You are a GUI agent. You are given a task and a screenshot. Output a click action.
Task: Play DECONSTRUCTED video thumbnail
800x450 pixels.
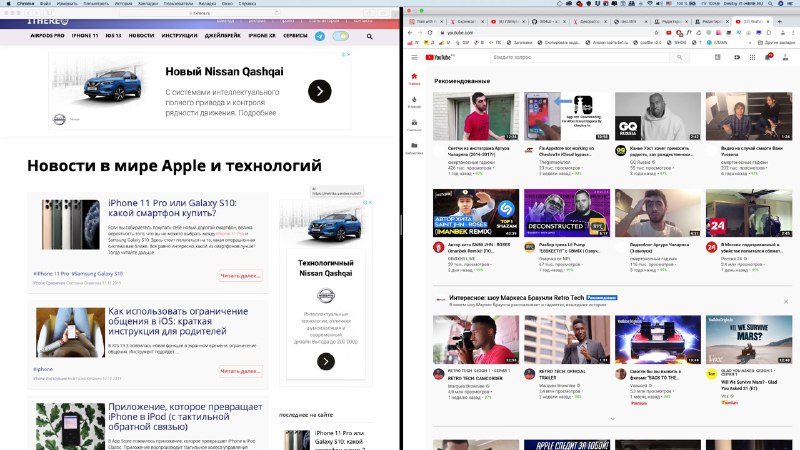567,213
